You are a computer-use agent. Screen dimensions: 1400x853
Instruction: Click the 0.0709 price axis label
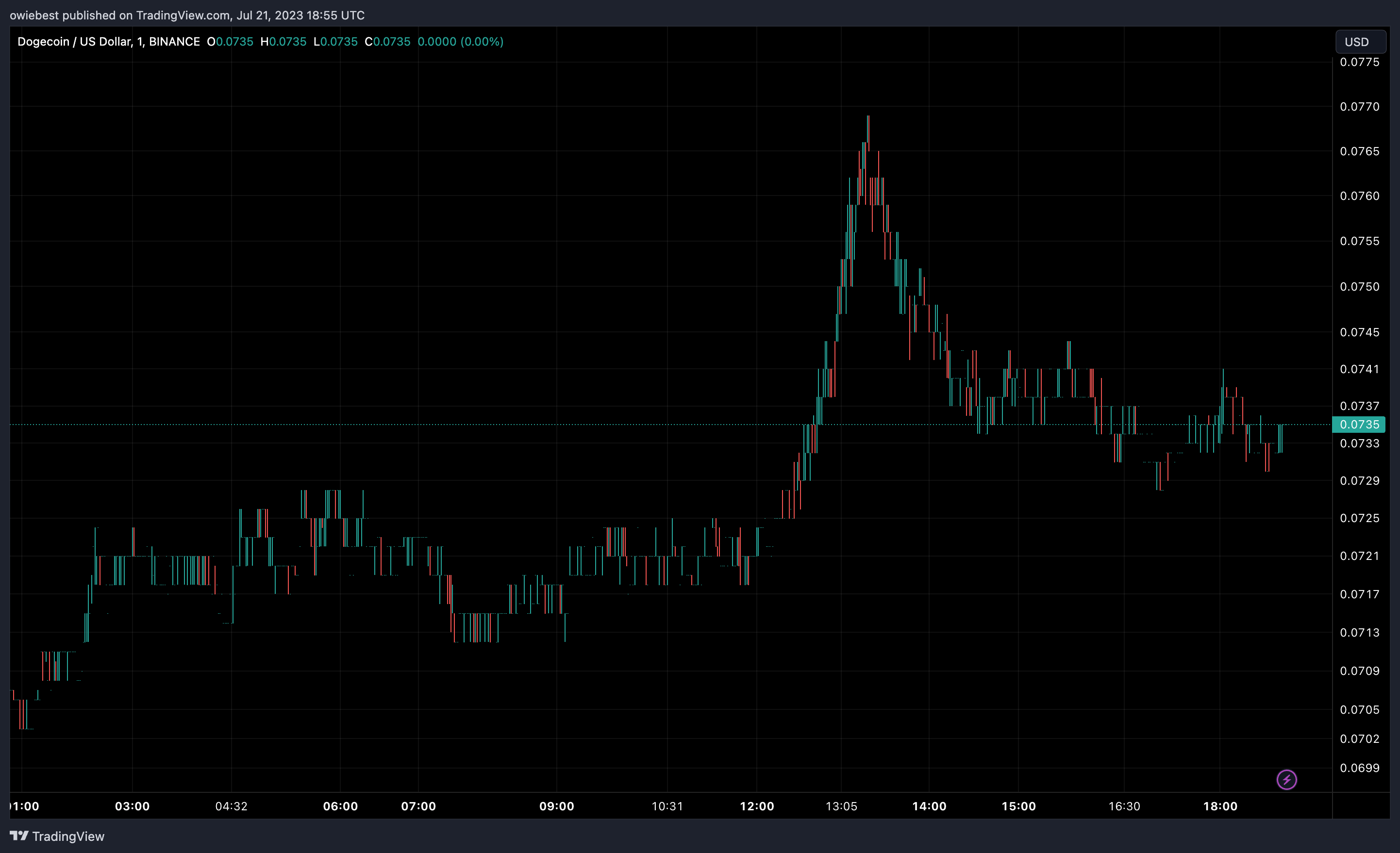coord(1359,671)
